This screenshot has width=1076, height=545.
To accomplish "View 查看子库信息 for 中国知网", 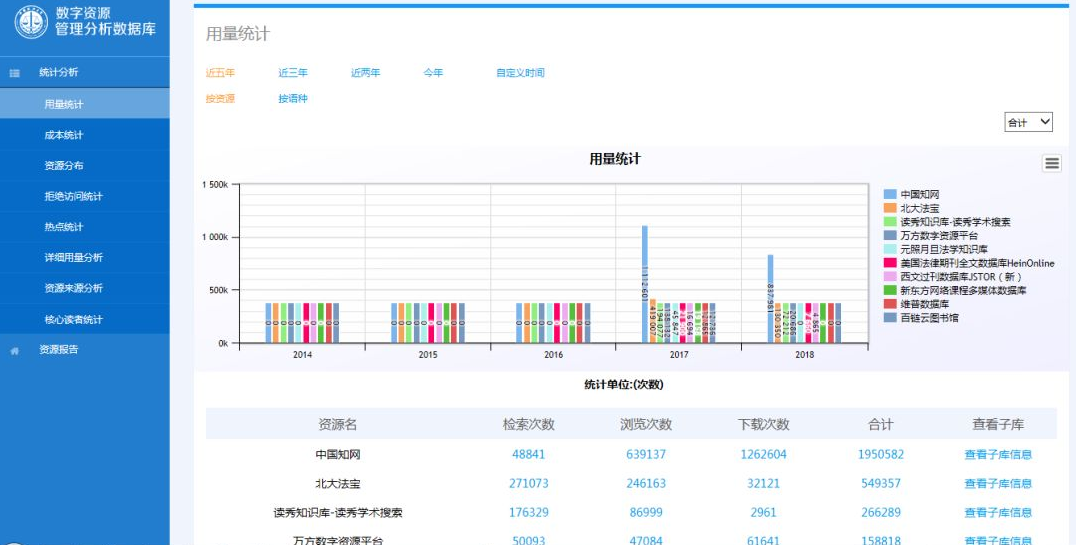I will 998,454.
